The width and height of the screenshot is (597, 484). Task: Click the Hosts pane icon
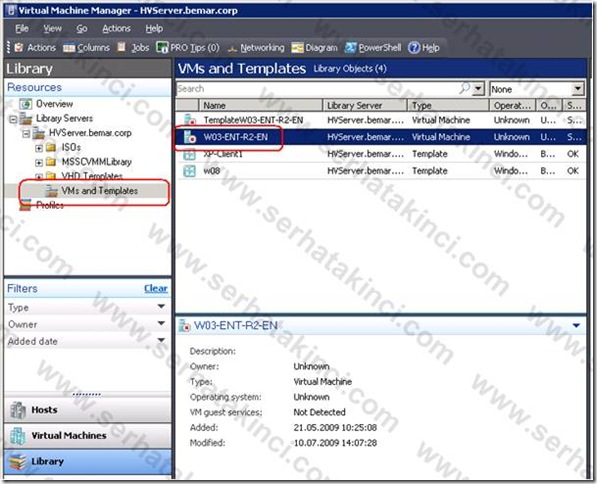pyautogui.click(x=18, y=410)
